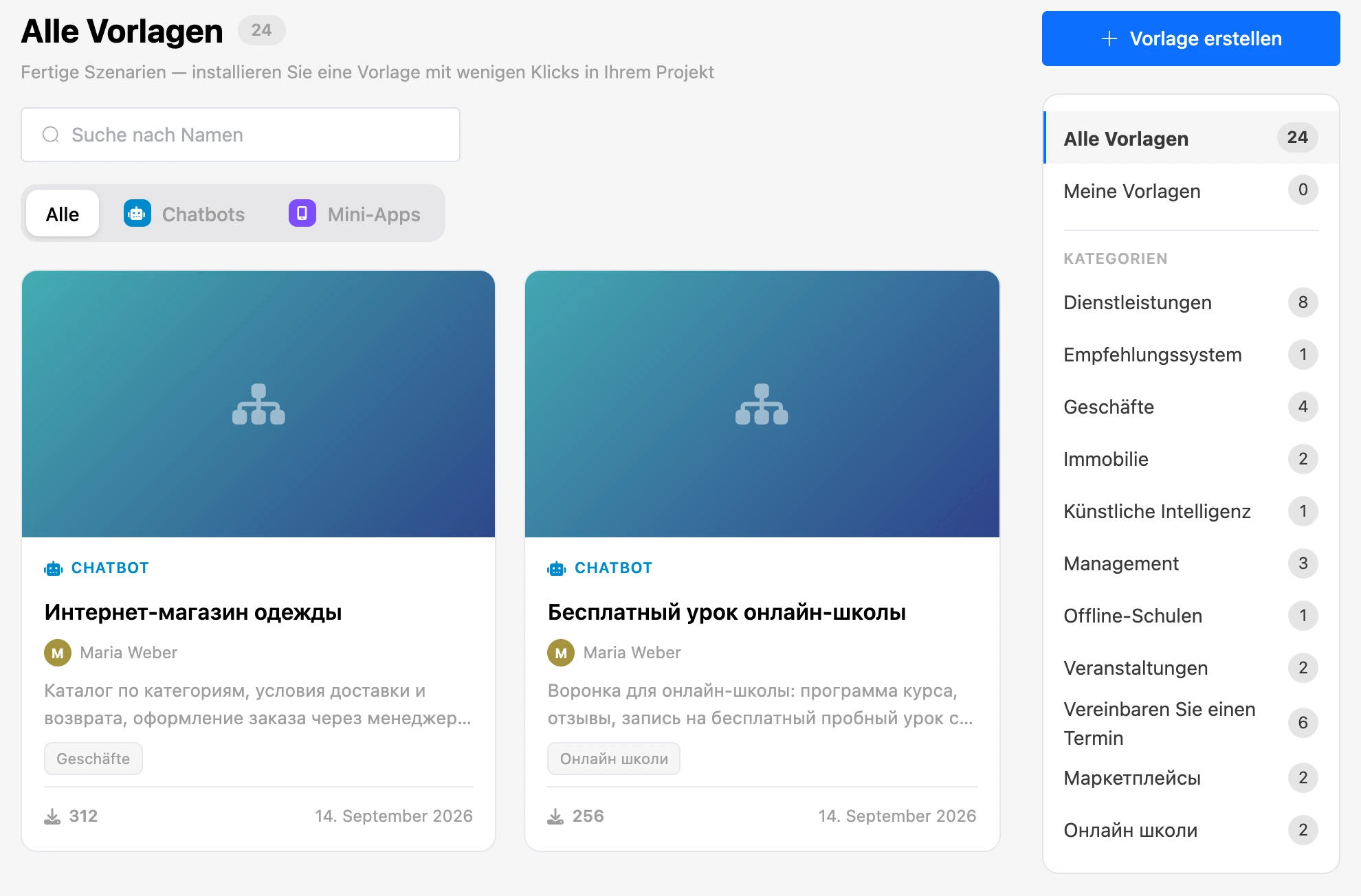
Task: Click the Vorlage erstellen button
Action: (1191, 38)
